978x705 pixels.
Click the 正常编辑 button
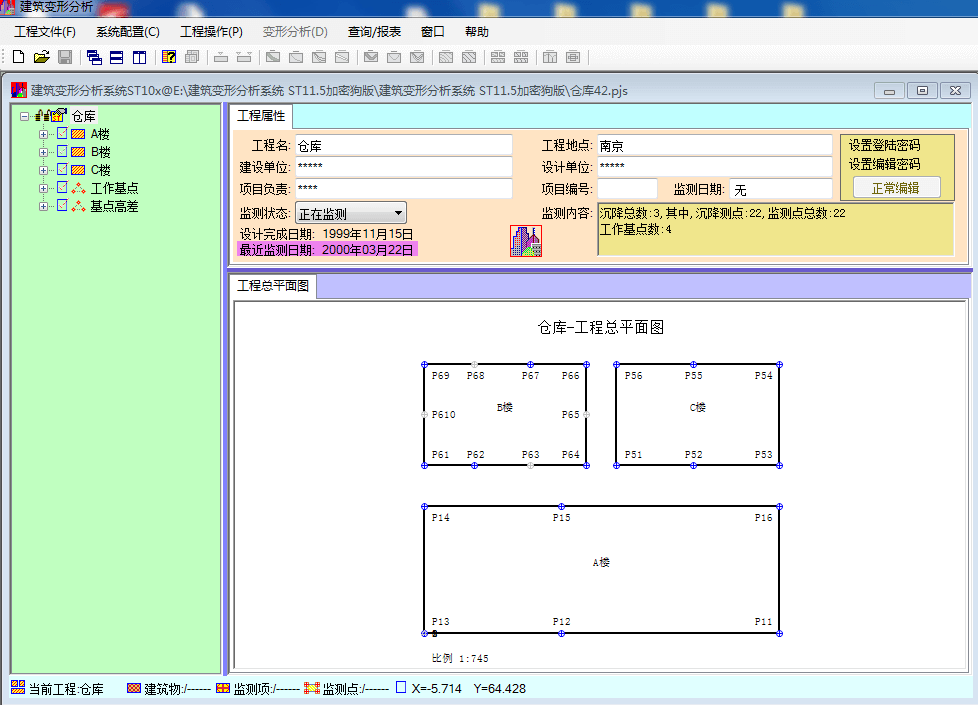click(897, 187)
